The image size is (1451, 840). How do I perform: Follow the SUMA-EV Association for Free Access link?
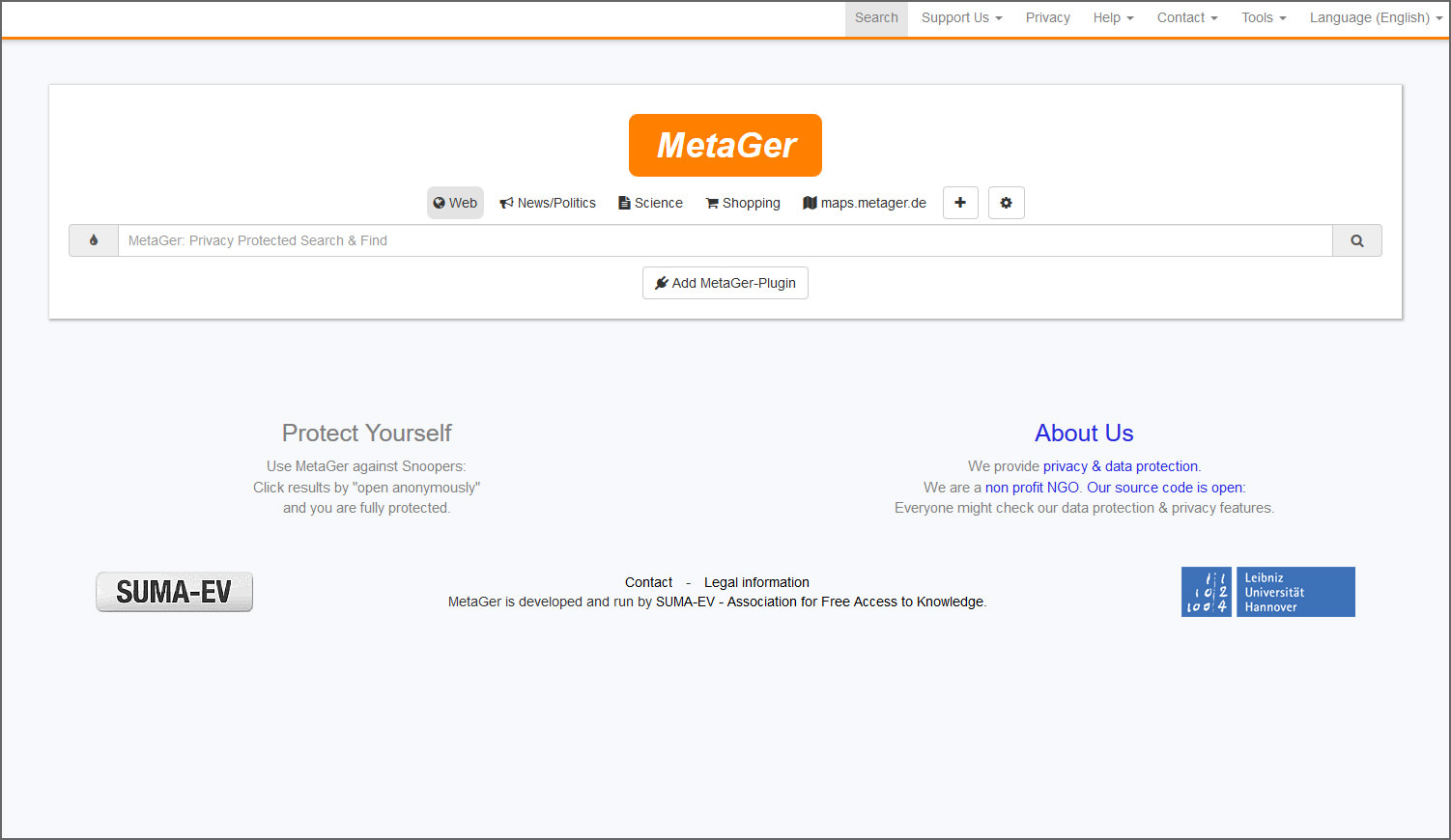coord(819,602)
